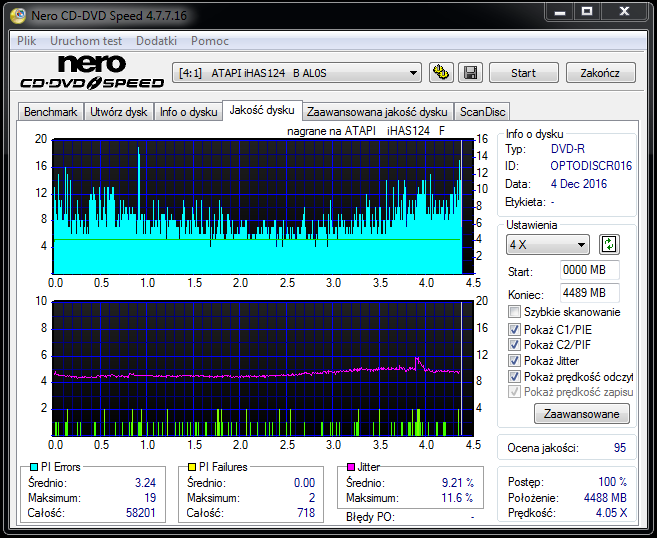Screen dimensions: 657x538
Task: Maximize the Nero CD-DVD Speed window
Action: [587, 12]
